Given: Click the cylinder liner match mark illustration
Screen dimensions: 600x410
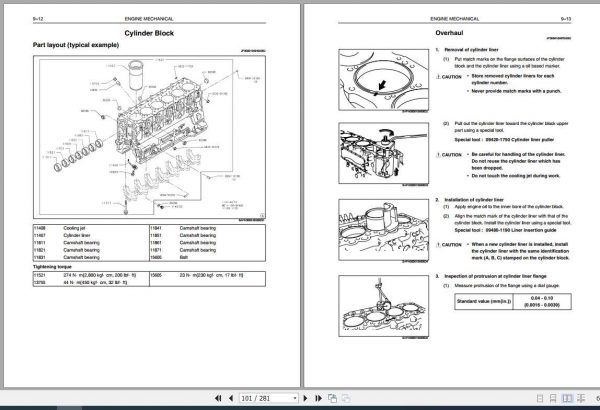Looking at the screenshot, I should (383, 80).
